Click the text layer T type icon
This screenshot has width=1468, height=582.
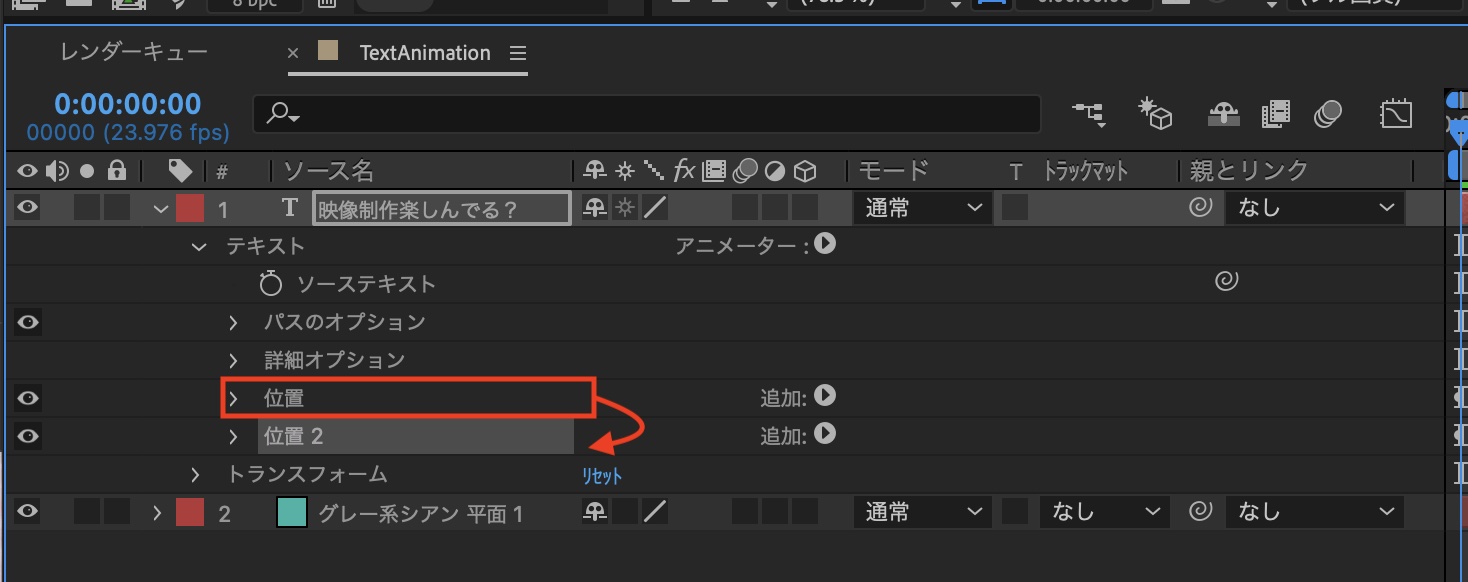pos(291,208)
